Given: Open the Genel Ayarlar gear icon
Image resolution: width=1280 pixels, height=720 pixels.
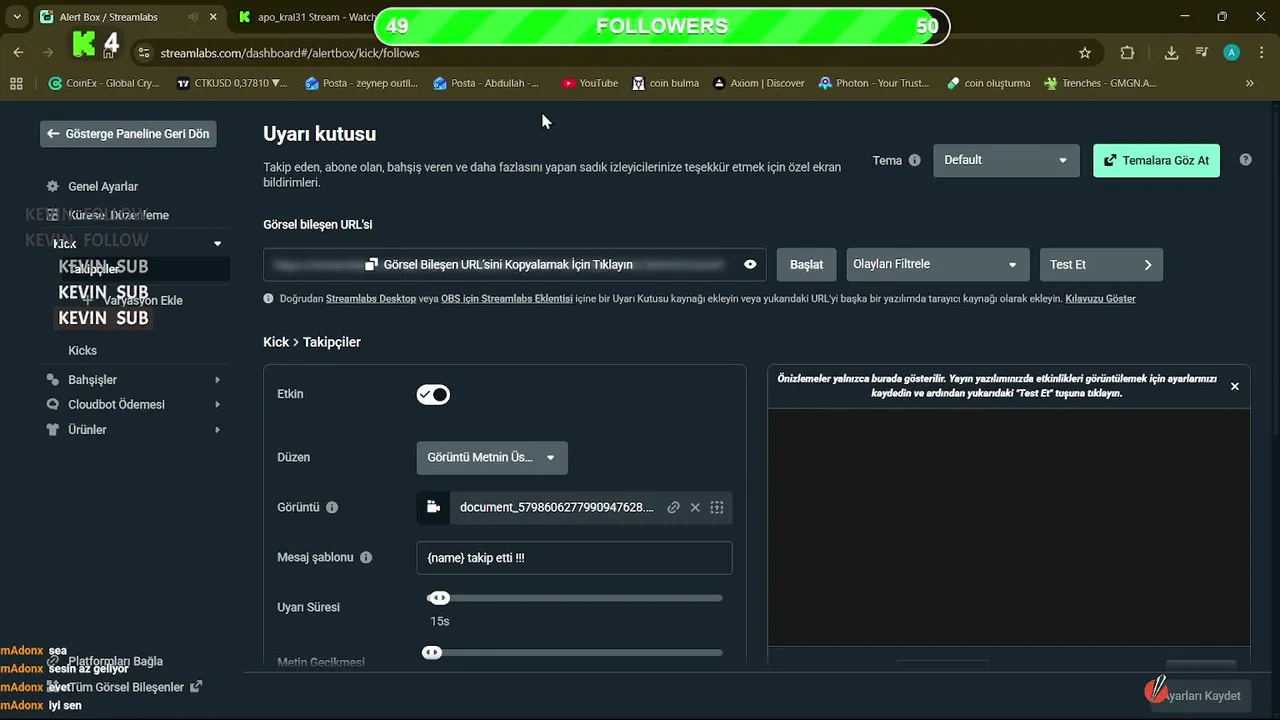Looking at the screenshot, I should click(x=53, y=187).
